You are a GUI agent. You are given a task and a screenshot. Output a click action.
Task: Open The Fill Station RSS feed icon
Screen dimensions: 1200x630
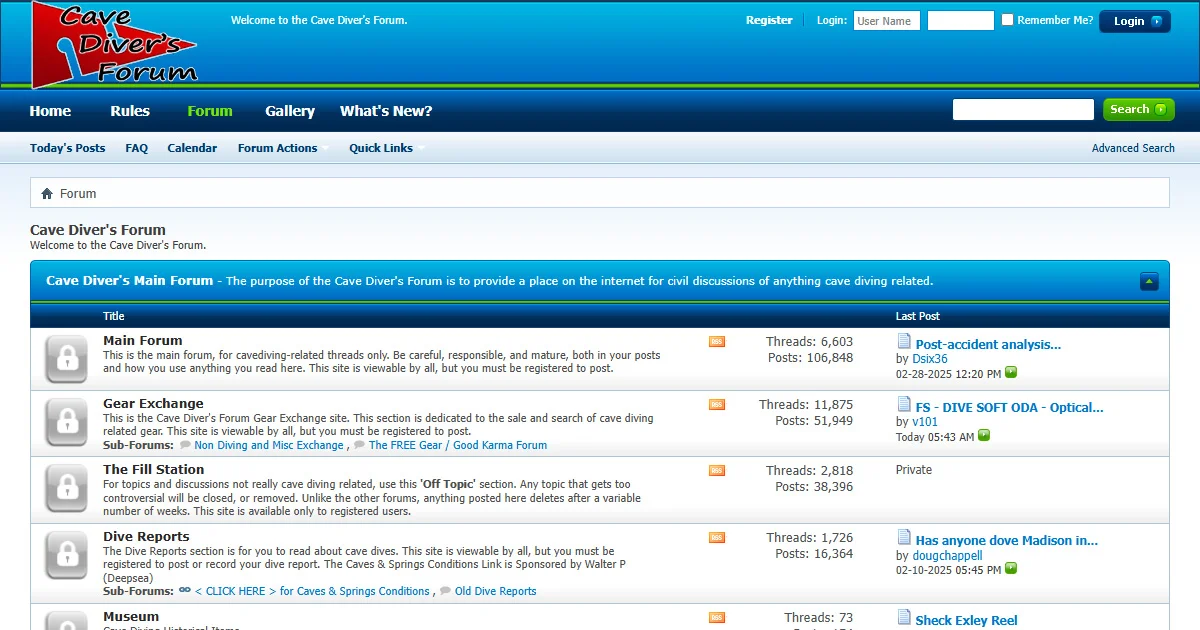point(717,471)
